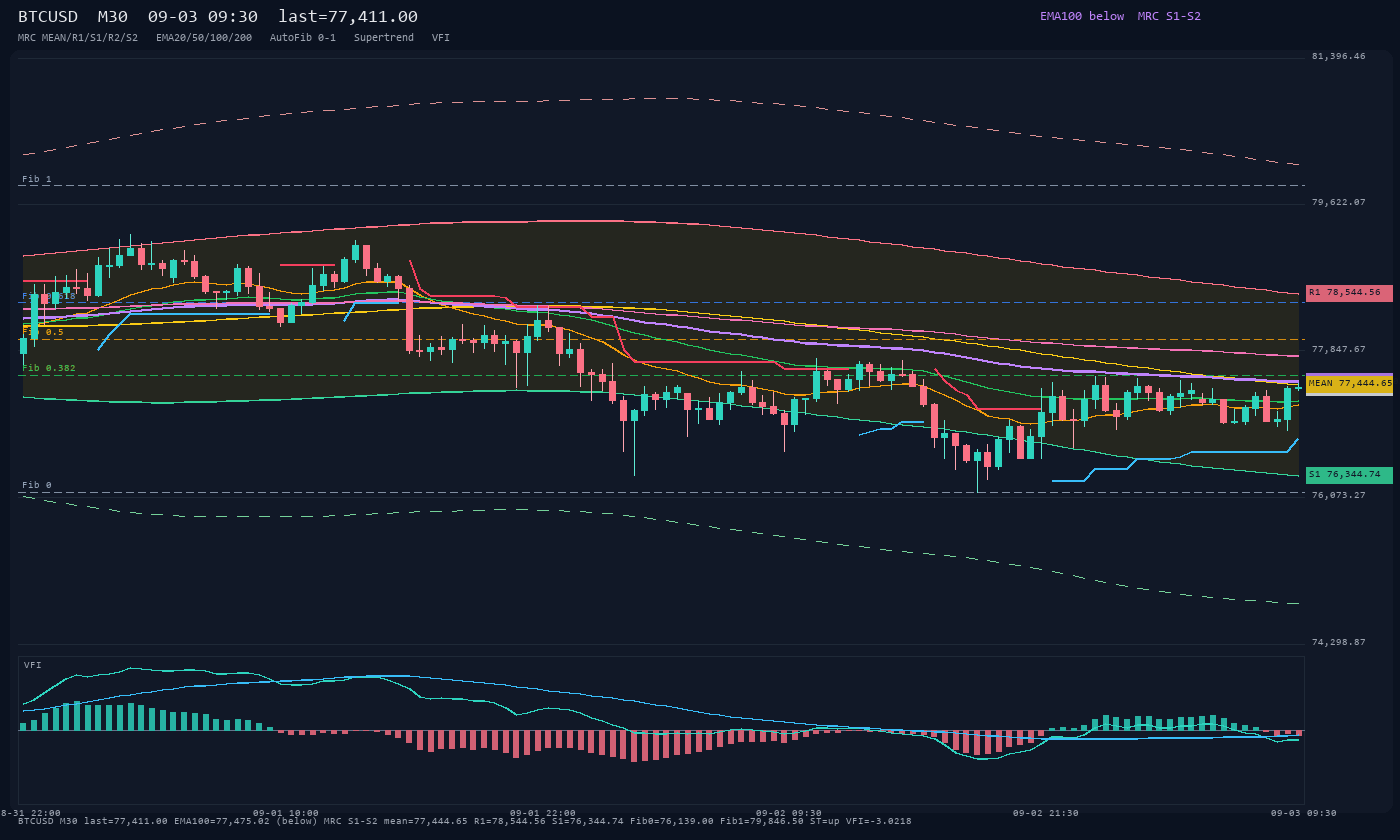This screenshot has width=1400, height=840.
Task: Click the 09-03 09:30 timestamp in the title
Action: (x=203, y=16)
